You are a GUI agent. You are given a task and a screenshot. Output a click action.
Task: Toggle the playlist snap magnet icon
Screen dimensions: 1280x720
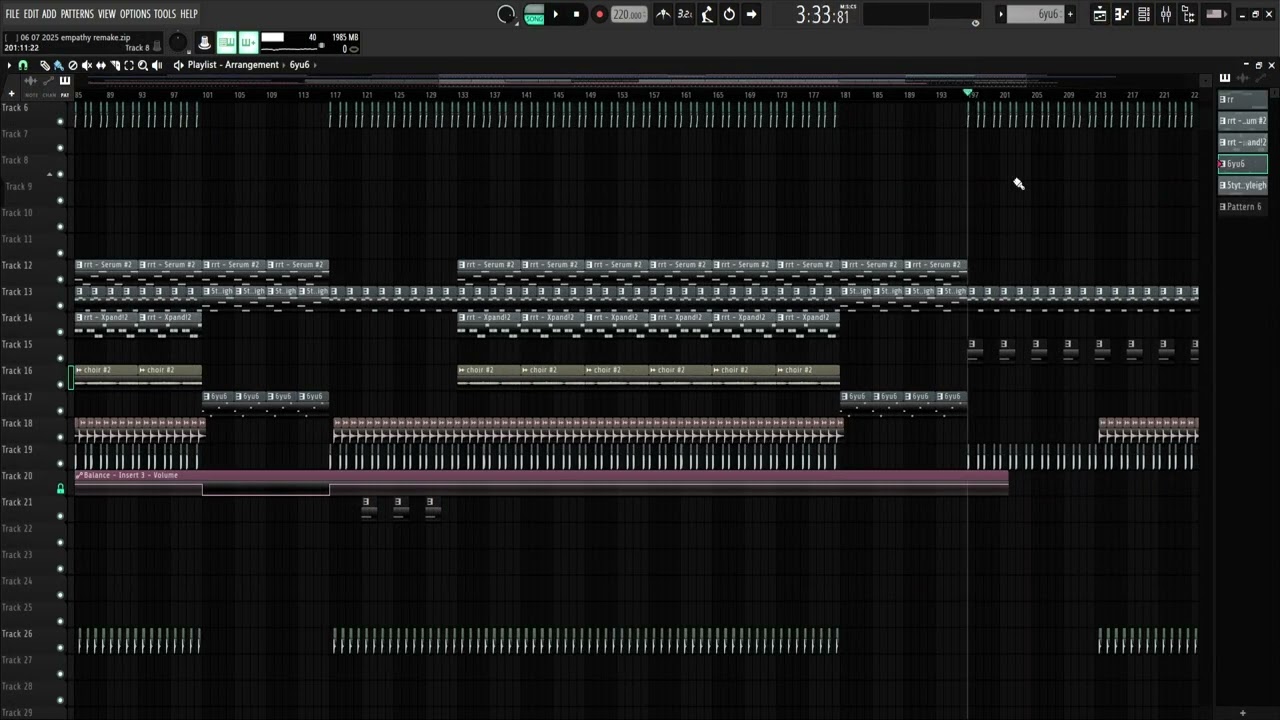(x=23, y=65)
